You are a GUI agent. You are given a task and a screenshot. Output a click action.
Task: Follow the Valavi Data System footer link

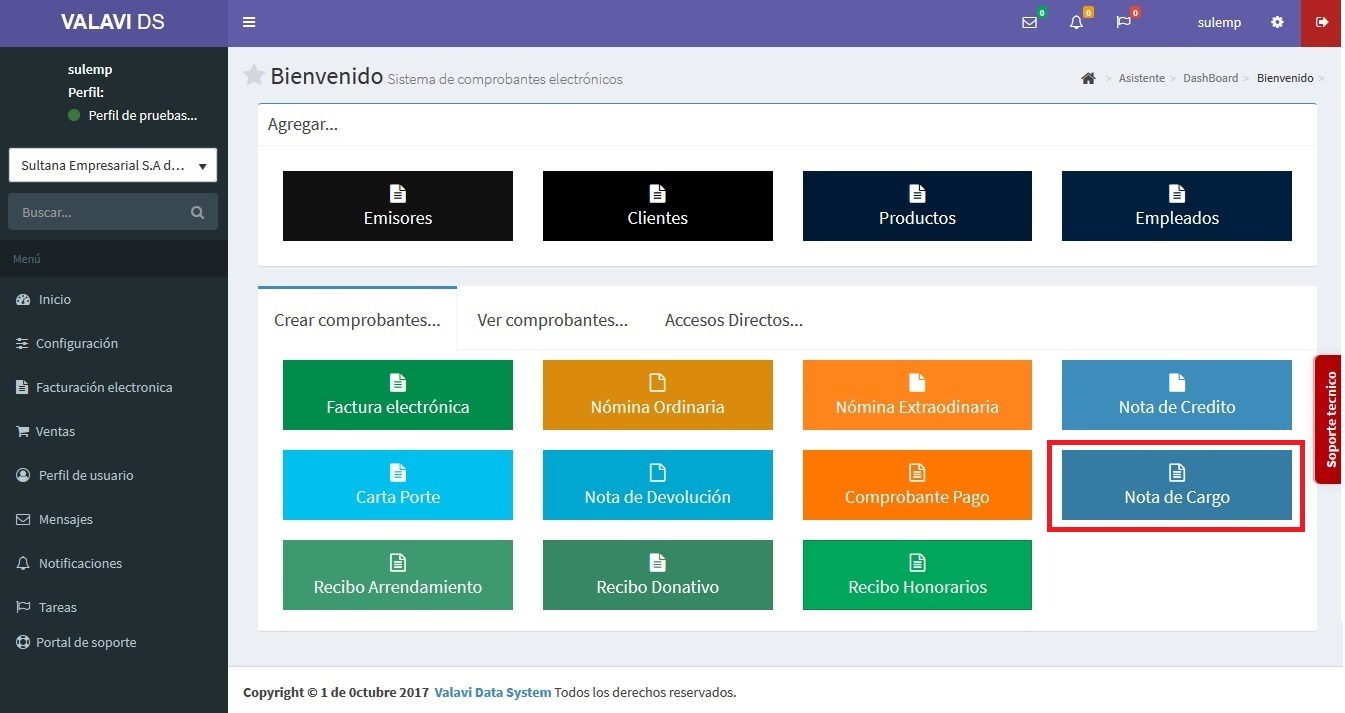(492, 692)
